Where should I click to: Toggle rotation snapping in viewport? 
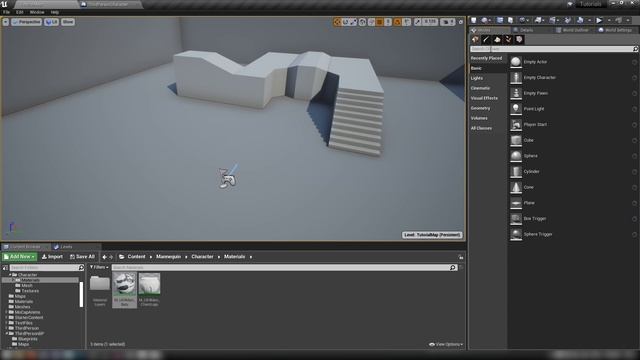click(x=397, y=22)
